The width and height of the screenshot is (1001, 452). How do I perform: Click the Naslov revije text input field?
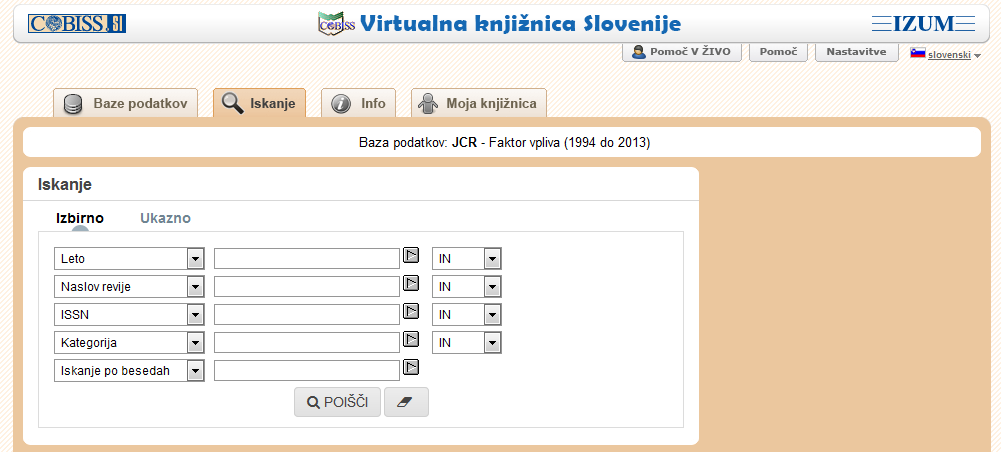(306, 287)
